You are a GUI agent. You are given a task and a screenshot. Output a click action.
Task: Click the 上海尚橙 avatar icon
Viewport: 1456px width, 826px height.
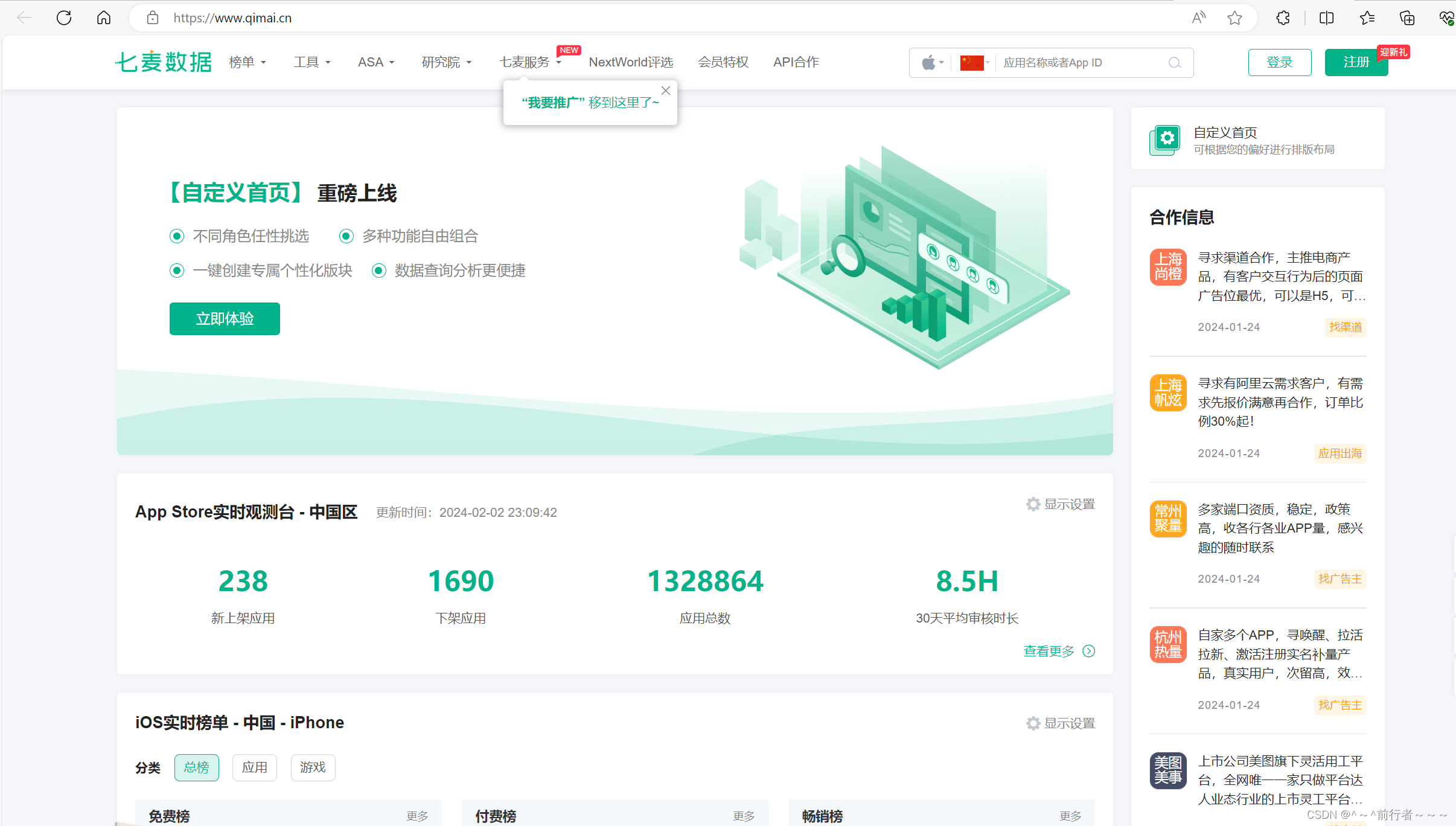[1168, 267]
